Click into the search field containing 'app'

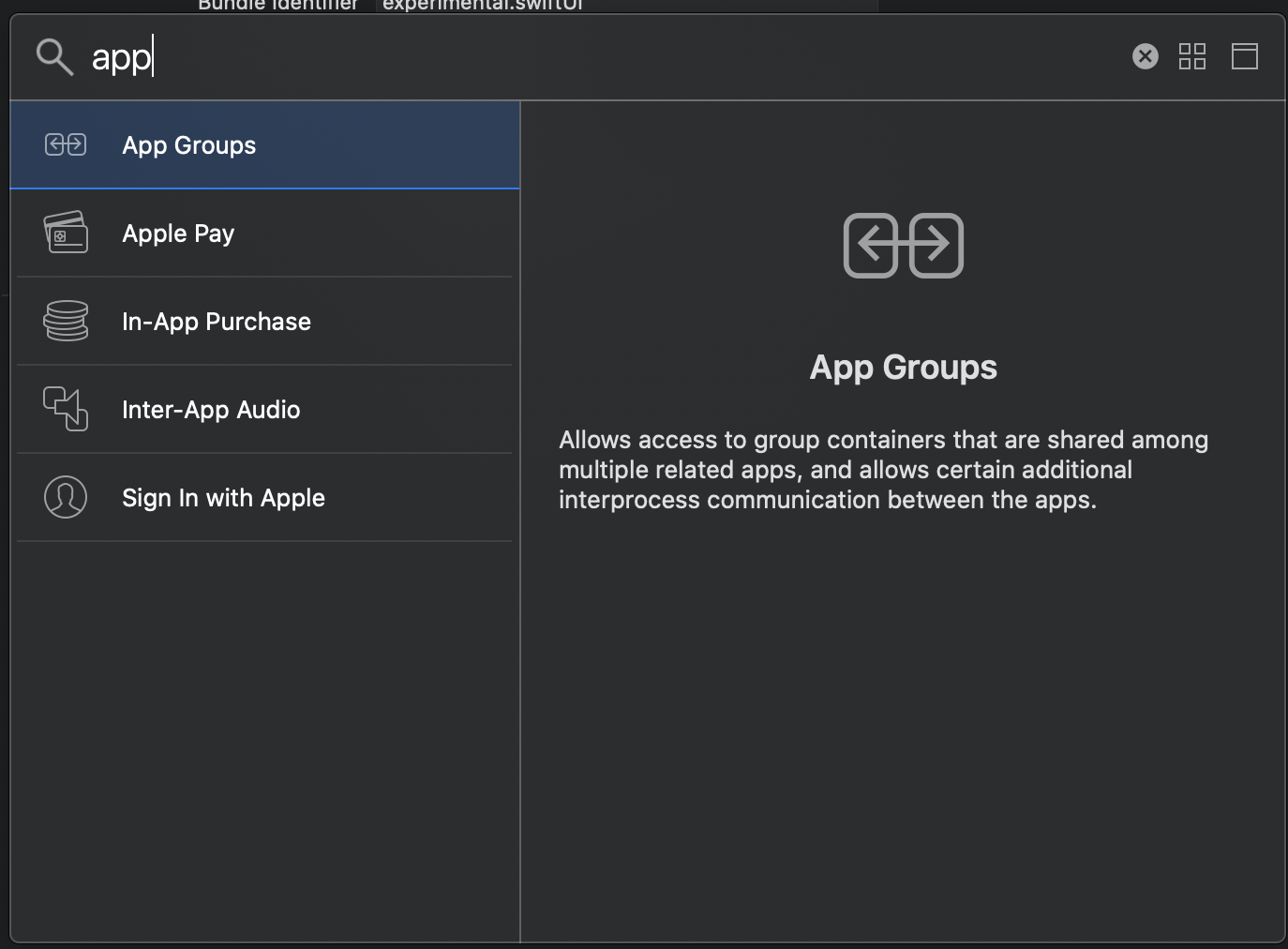point(562,57)
